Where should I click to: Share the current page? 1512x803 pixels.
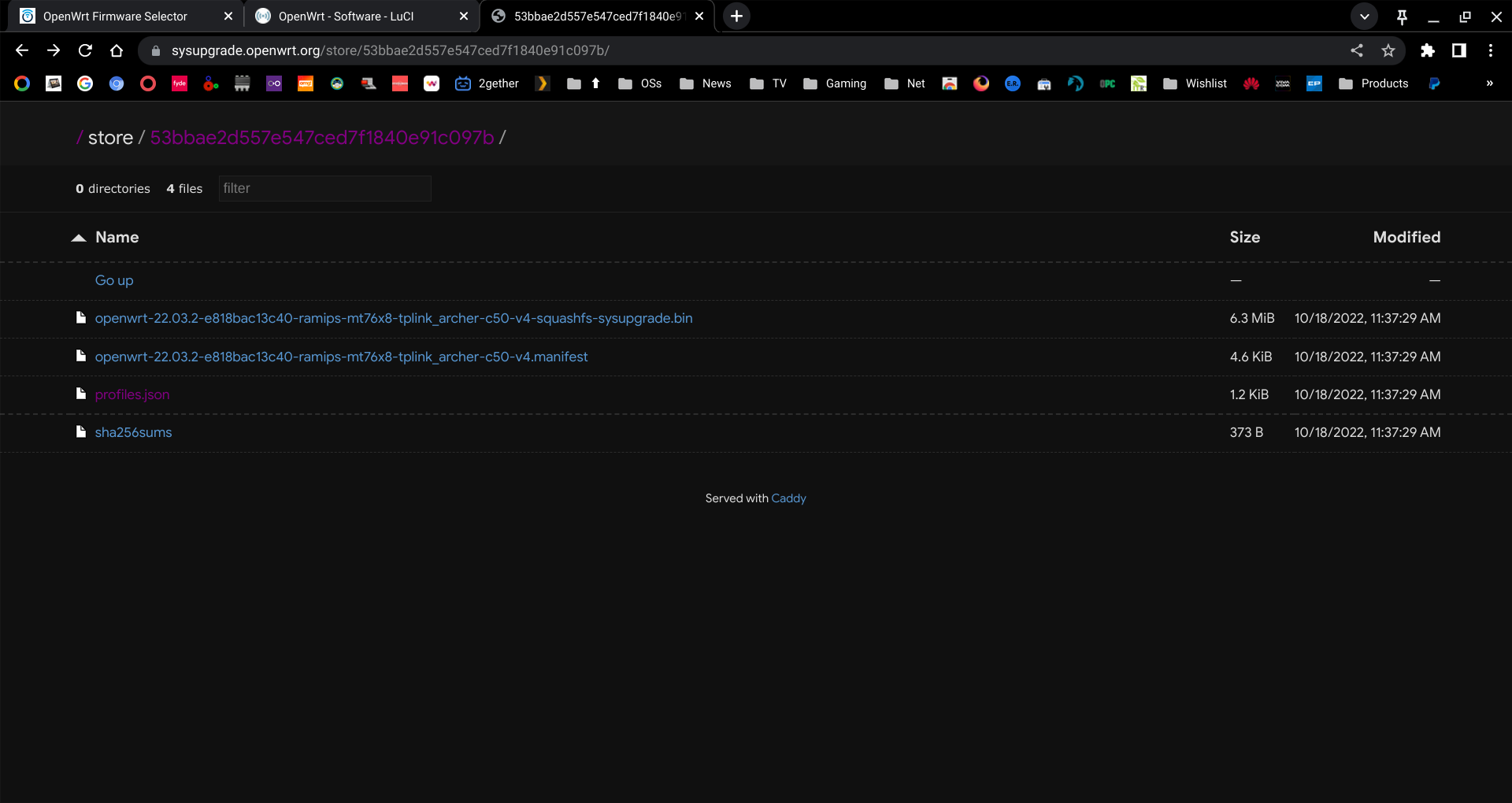pyautogui.click(x=1357, y=50)
